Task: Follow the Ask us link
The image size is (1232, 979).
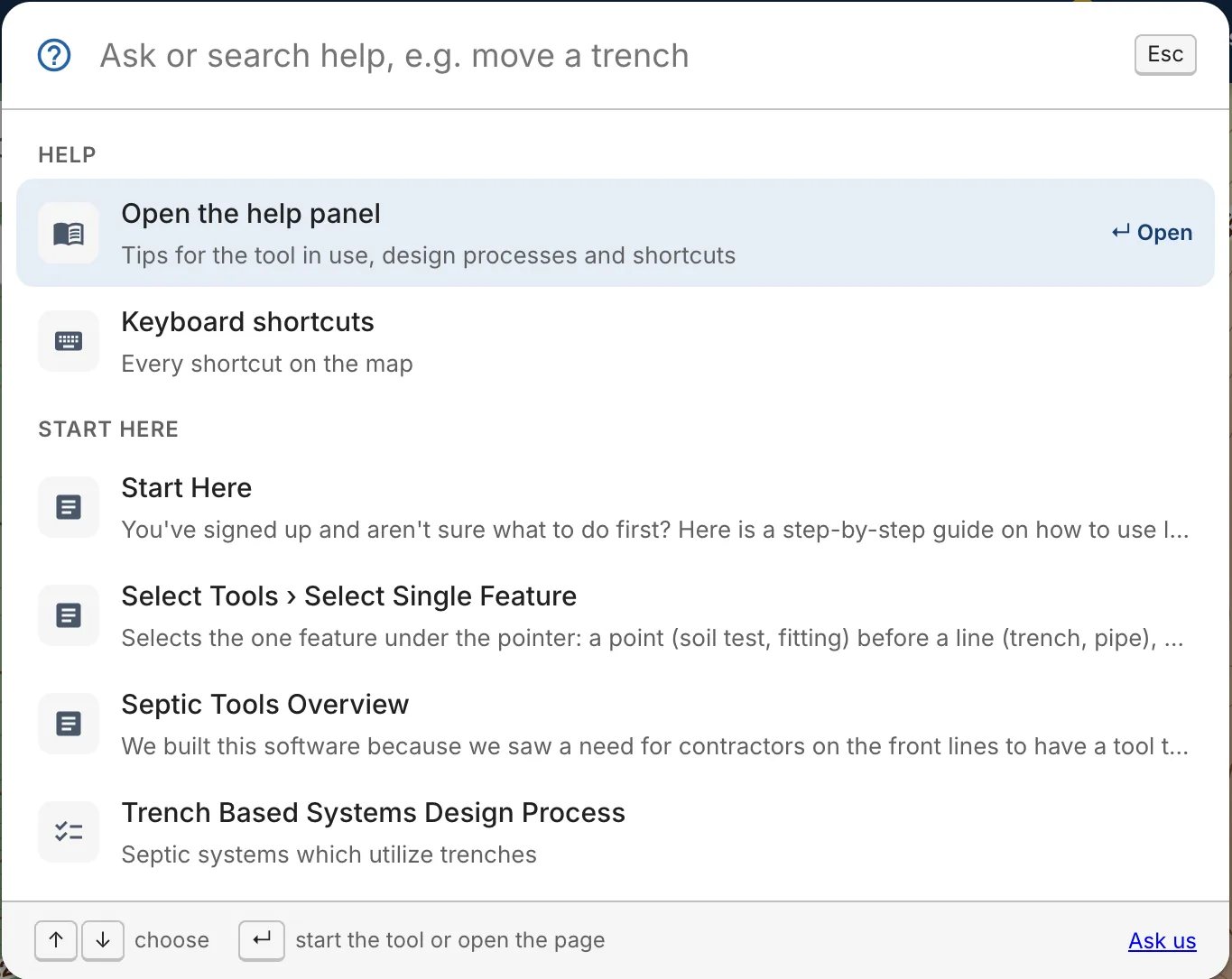Action: coord(1163,941)
